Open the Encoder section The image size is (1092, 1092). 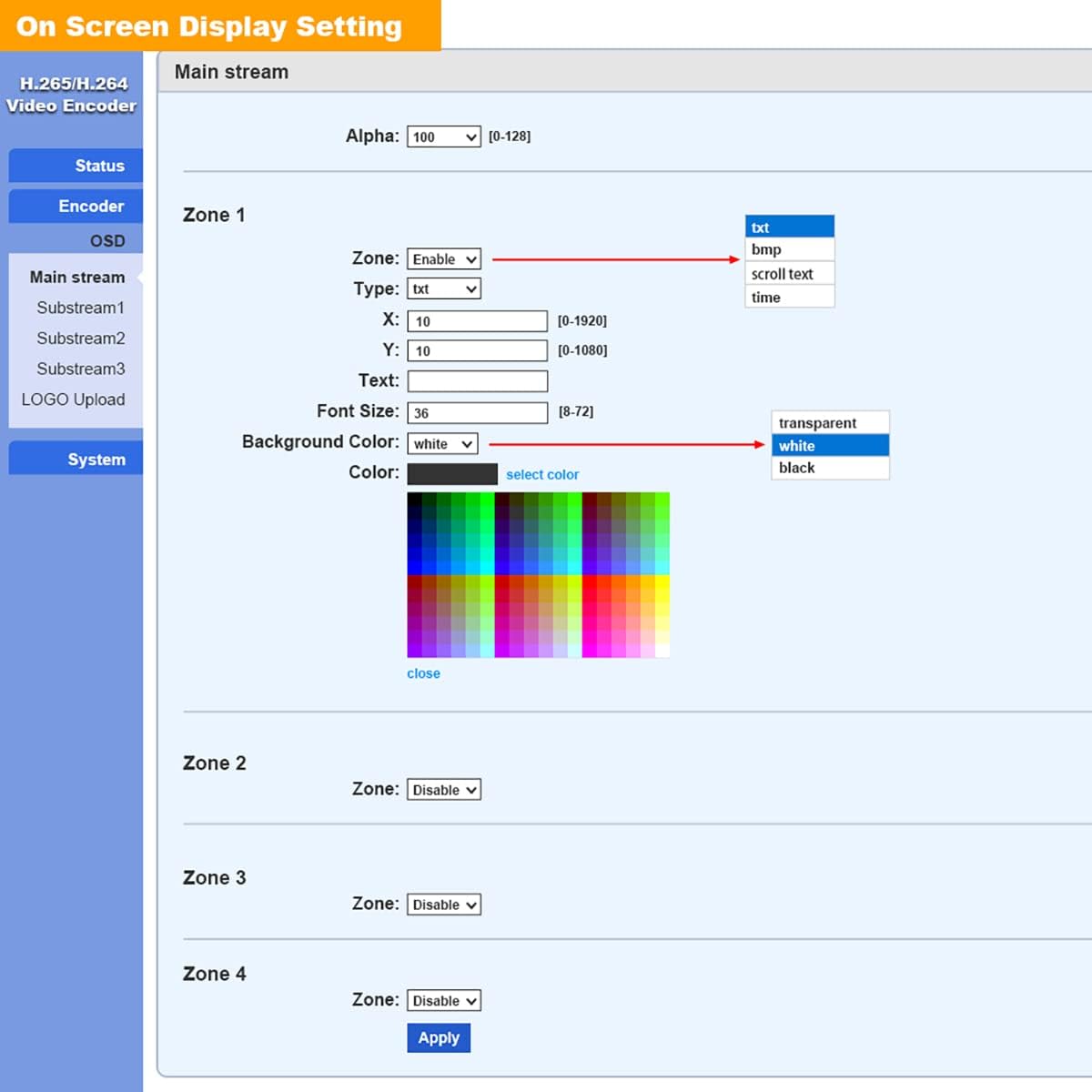click(x=98, y=206)
